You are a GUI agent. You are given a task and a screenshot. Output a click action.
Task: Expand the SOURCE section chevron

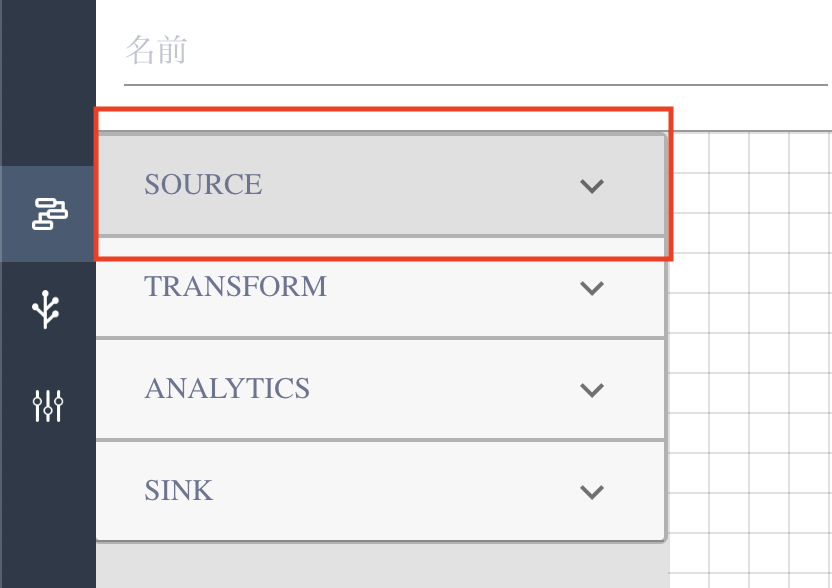tap(592, 185)
